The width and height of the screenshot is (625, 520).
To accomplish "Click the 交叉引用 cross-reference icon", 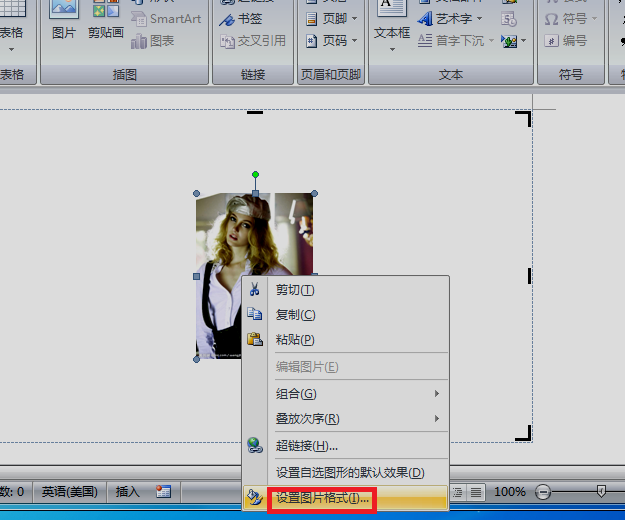I will 227,41.
